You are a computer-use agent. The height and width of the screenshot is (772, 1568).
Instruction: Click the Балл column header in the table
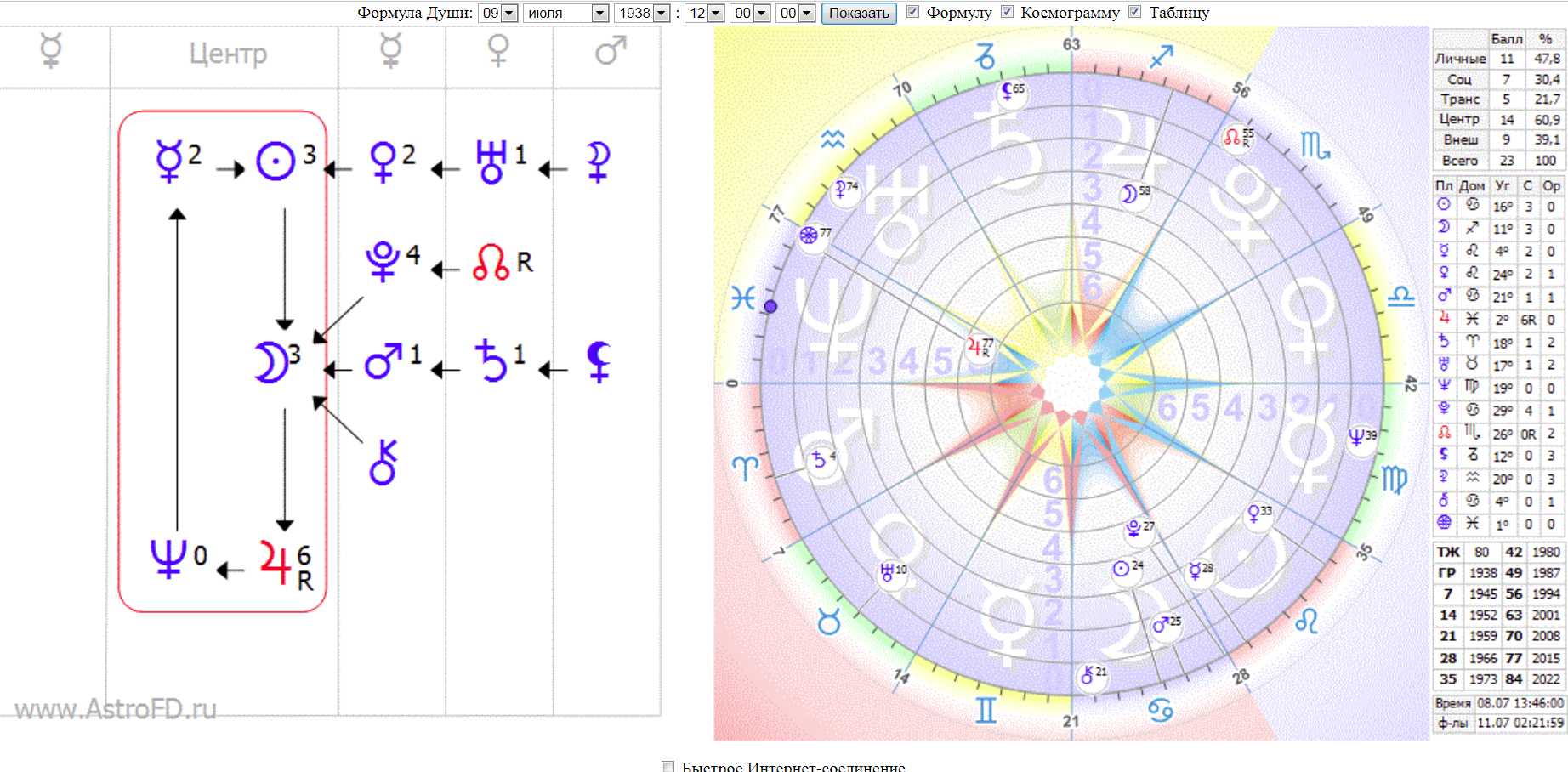[1506, 38]
